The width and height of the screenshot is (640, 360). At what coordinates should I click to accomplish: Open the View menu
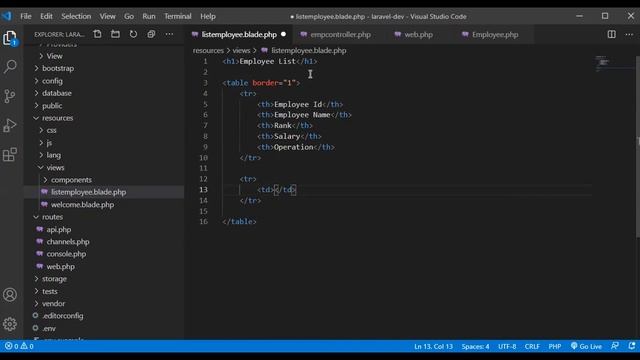[x=107, y=16]
